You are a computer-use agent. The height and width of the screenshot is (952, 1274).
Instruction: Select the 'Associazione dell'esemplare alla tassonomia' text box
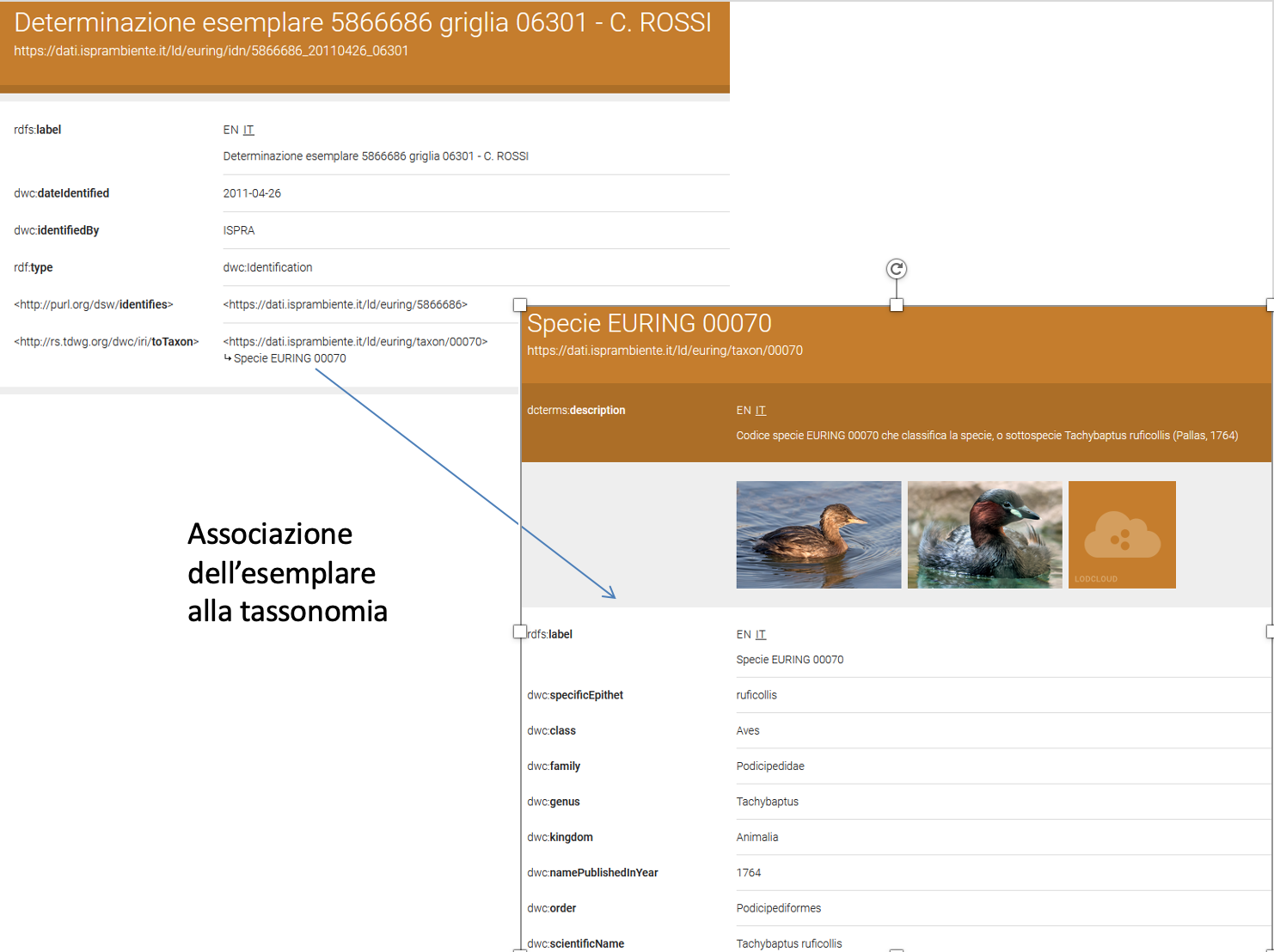[287, 573]
